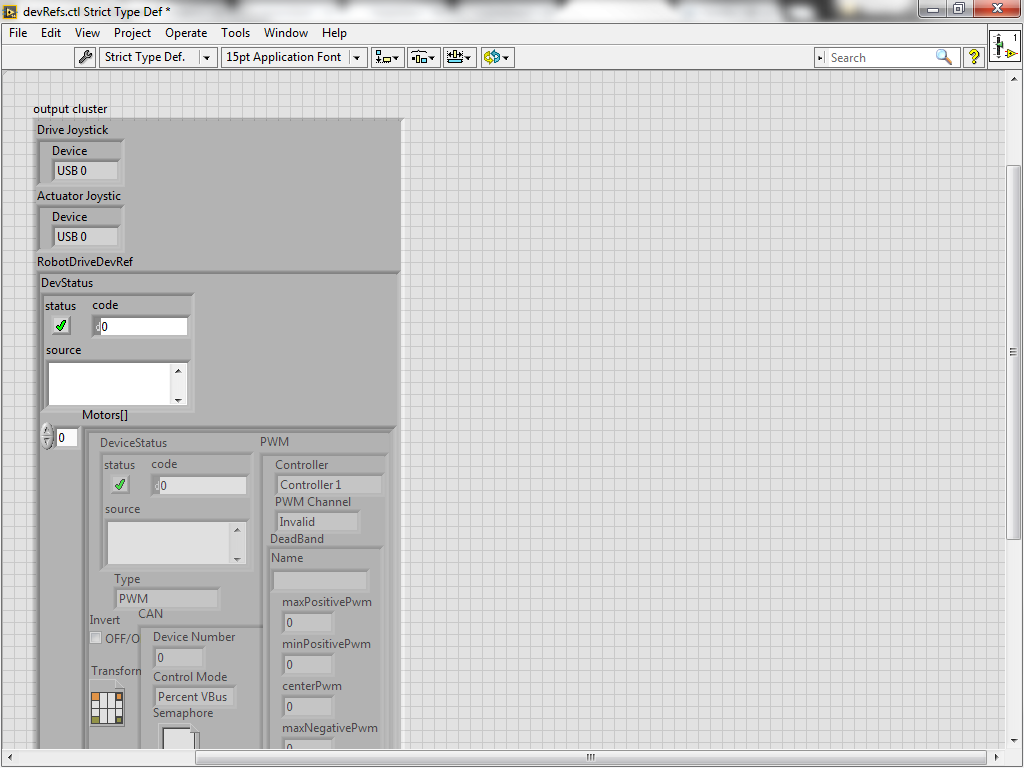
Task: Toggle the DevStatus status checkmark indicator
Action: click(61, 325)
